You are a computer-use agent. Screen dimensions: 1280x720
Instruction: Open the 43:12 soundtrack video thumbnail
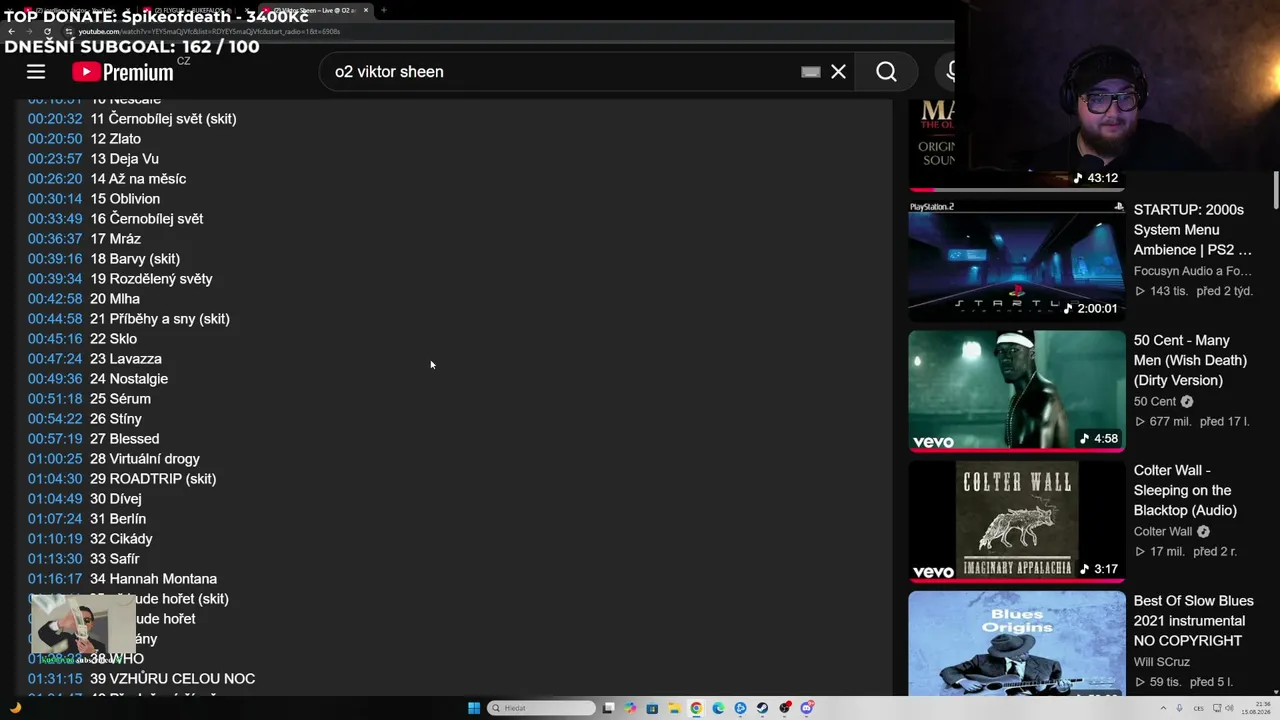[1016, 145]
